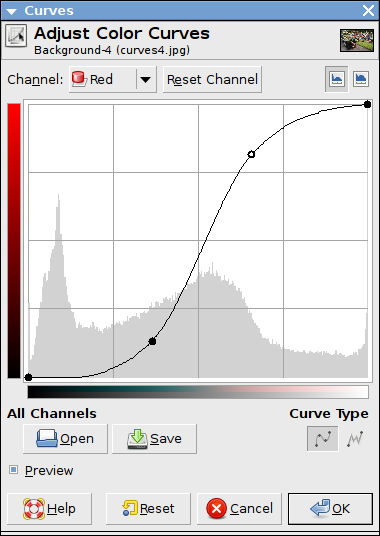Select the hollow upper curve control point

251,154
